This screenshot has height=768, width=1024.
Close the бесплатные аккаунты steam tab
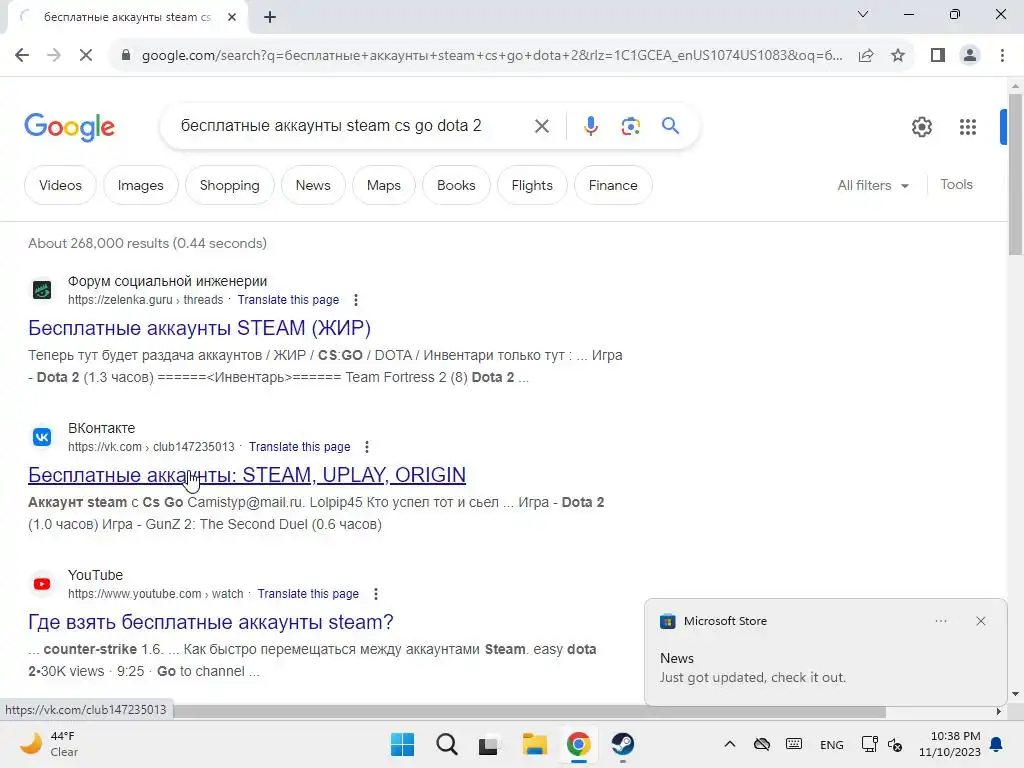[x=232, y=17]
